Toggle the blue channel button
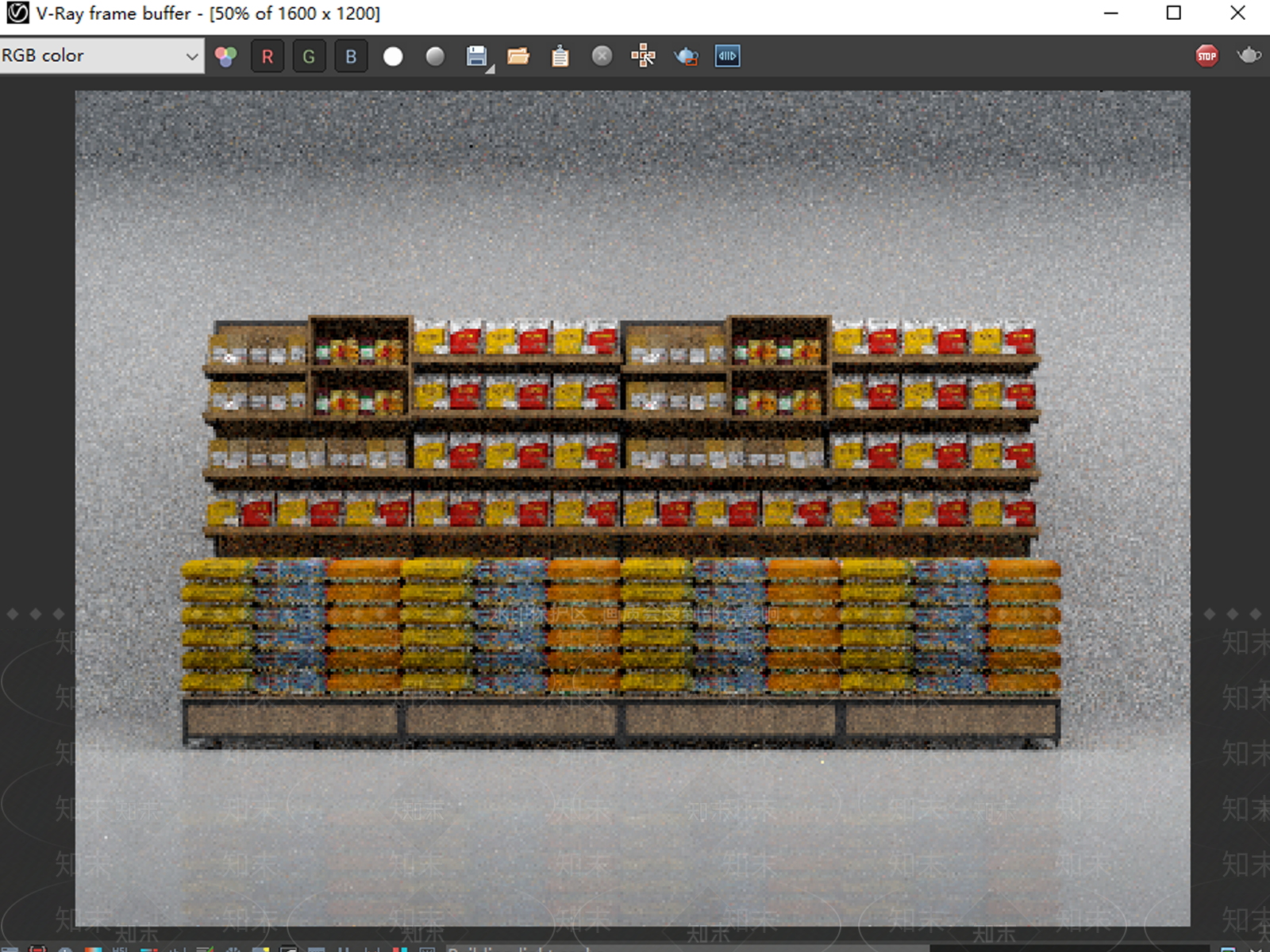 coord(351,56)
